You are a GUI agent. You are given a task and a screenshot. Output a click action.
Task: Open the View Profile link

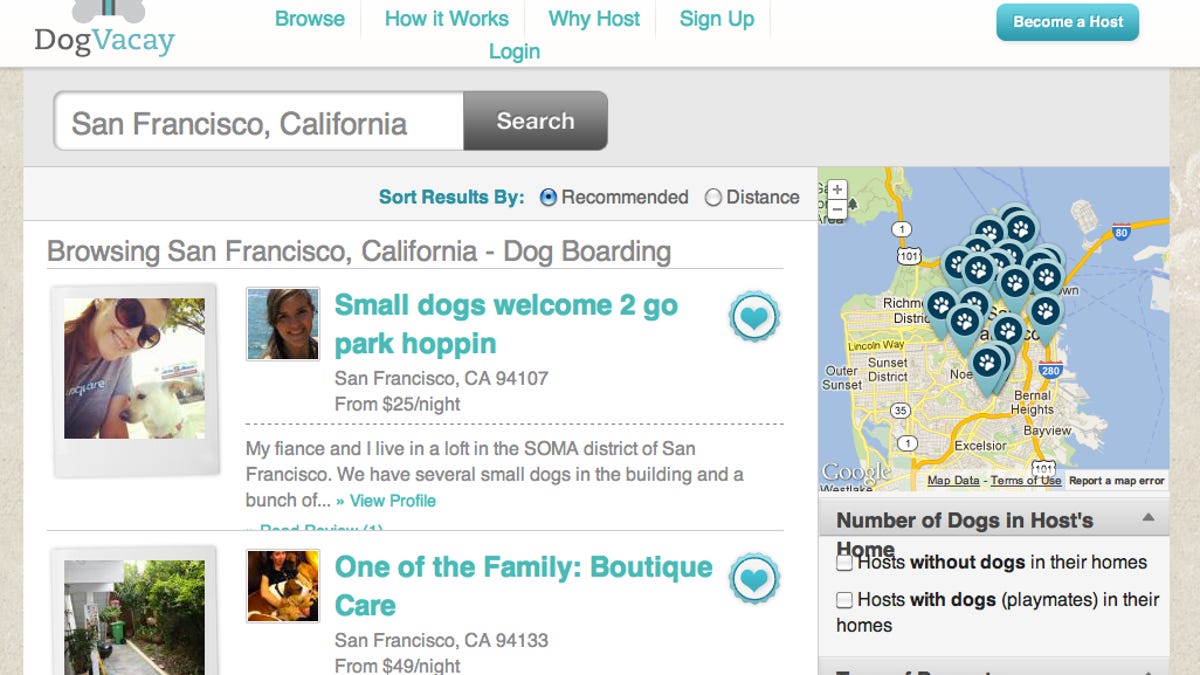[392, 501]
